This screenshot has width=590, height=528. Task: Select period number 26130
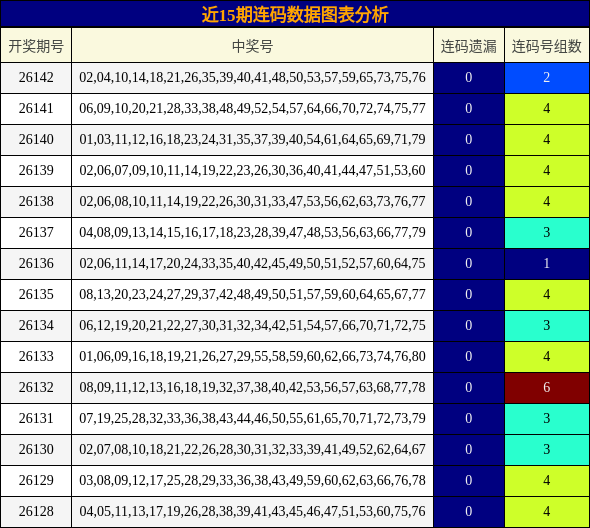coord(36,449)
